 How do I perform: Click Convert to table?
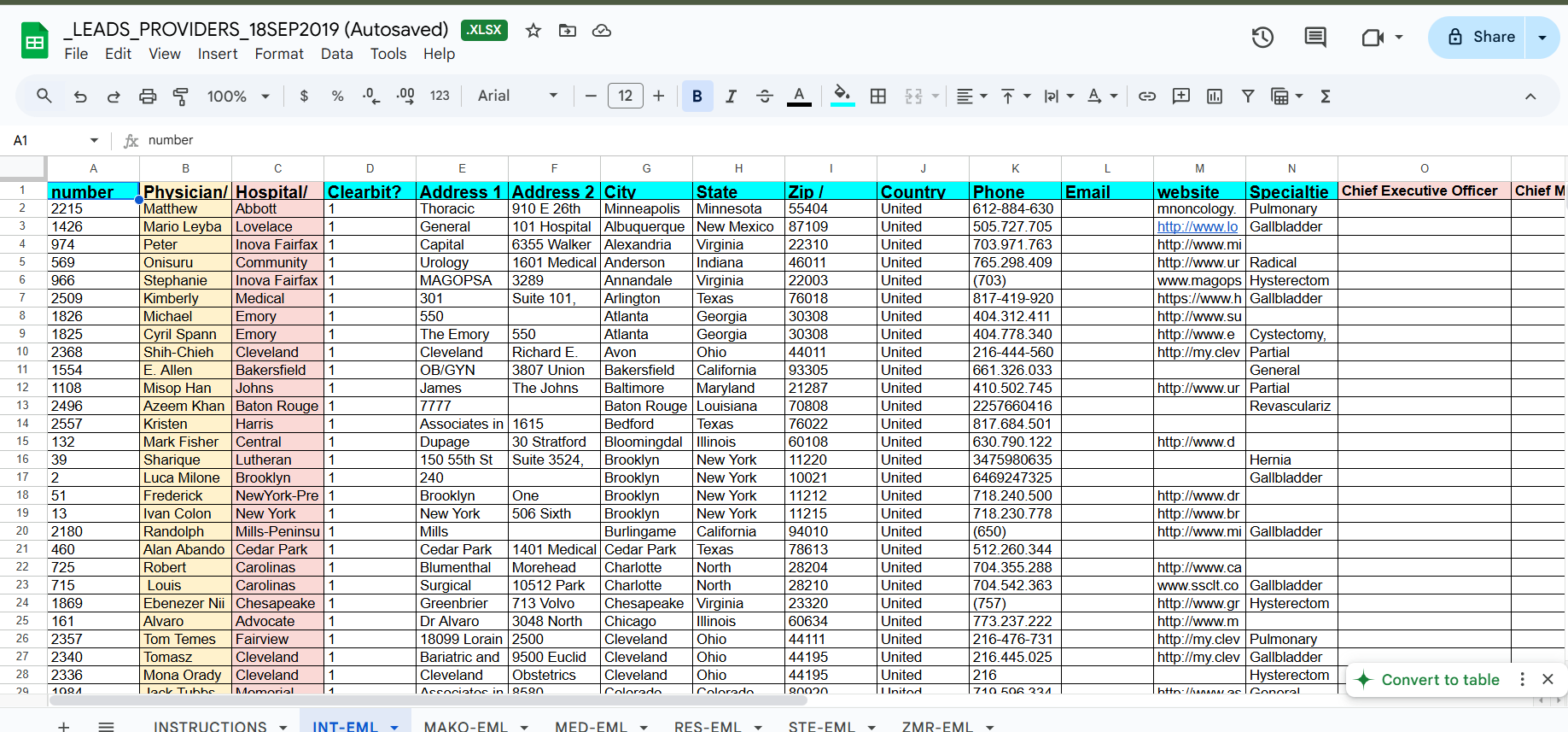[x=1440, y=680]
